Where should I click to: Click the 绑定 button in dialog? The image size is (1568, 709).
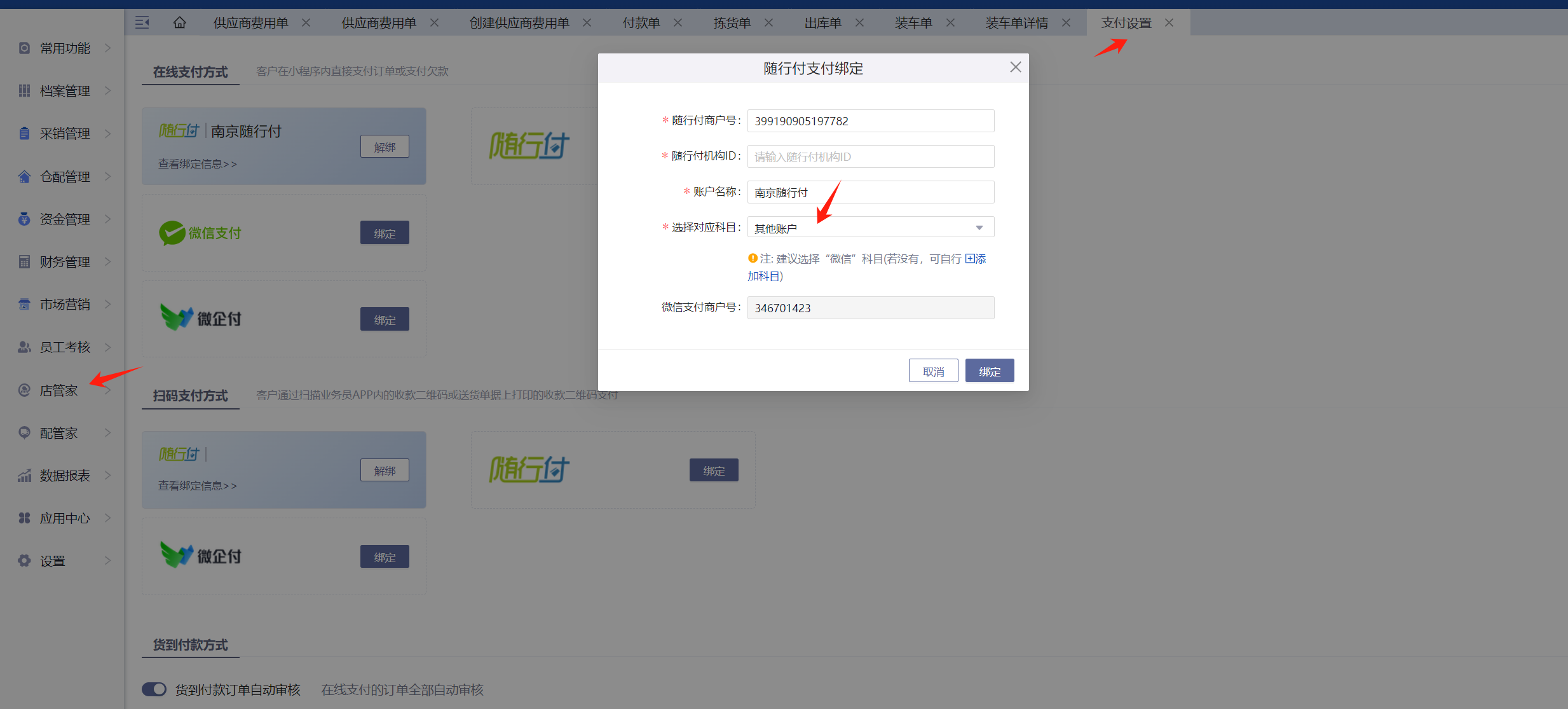989,371
